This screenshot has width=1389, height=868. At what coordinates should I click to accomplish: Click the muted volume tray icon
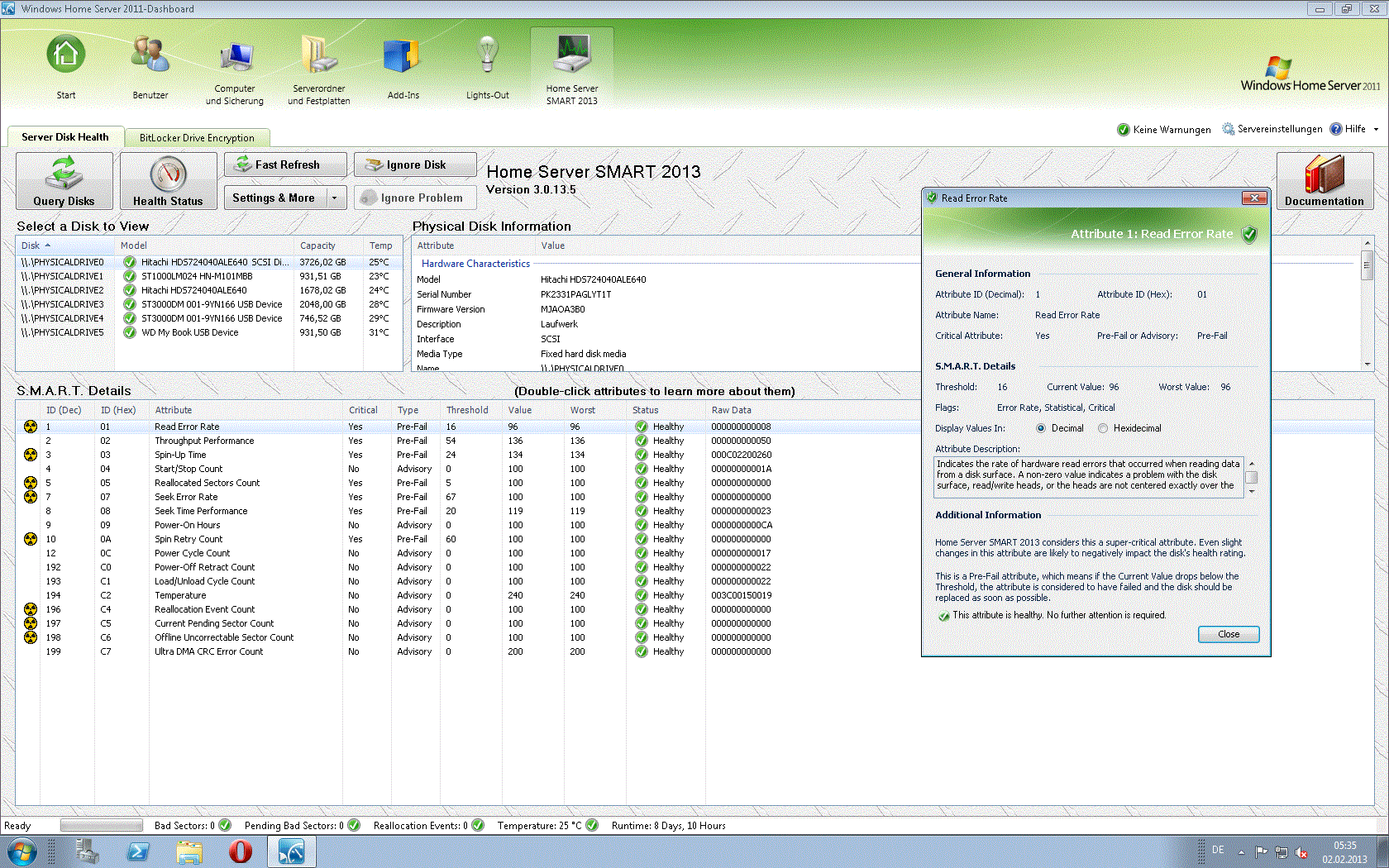point(1301,851)
